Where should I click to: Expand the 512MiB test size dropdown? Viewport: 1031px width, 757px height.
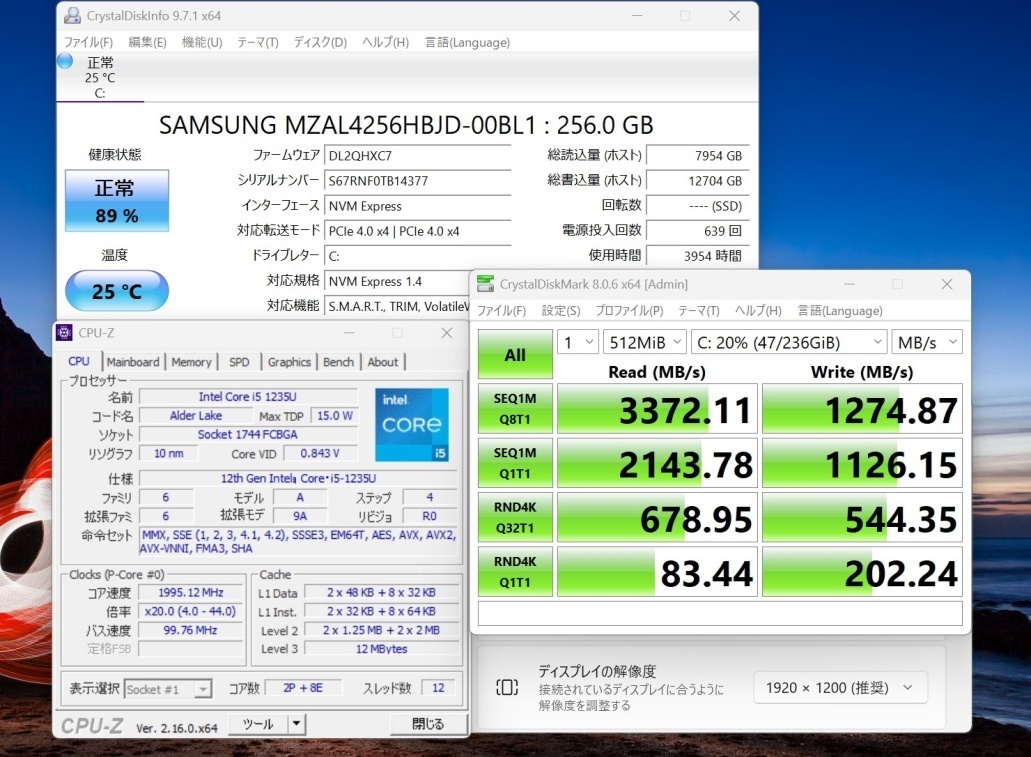point(645,342)
